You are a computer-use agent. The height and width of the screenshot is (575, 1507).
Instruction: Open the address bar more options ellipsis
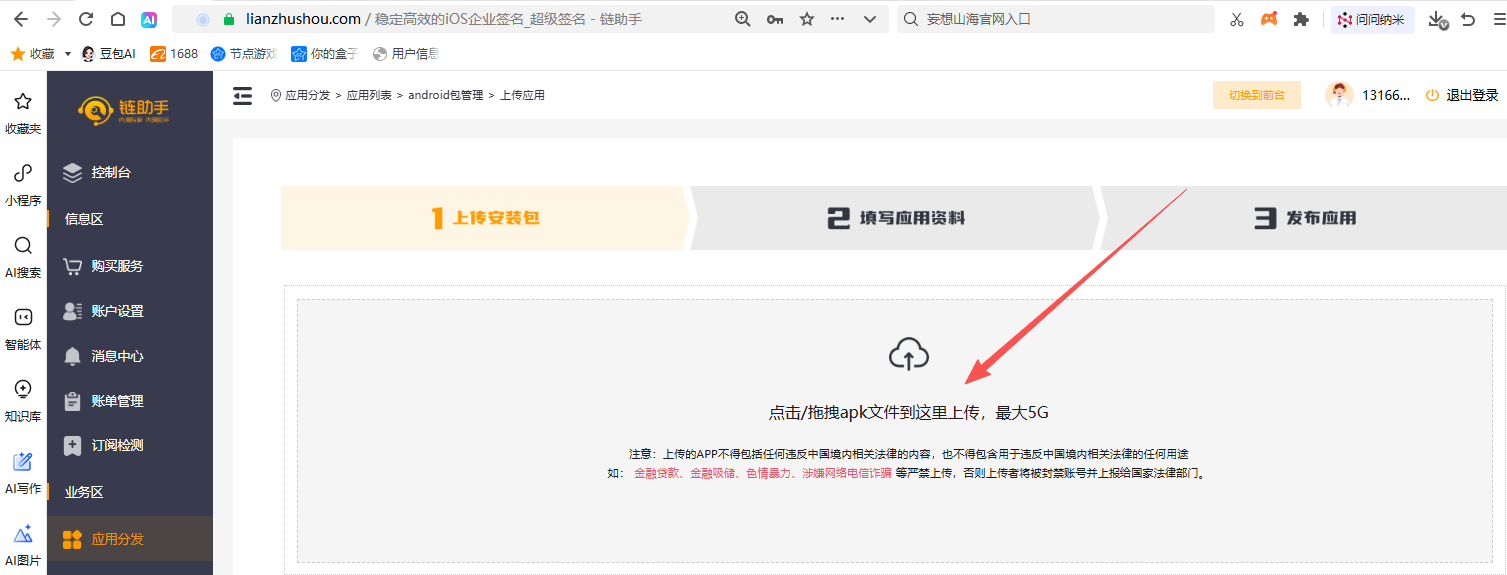(x=838, y=19)
